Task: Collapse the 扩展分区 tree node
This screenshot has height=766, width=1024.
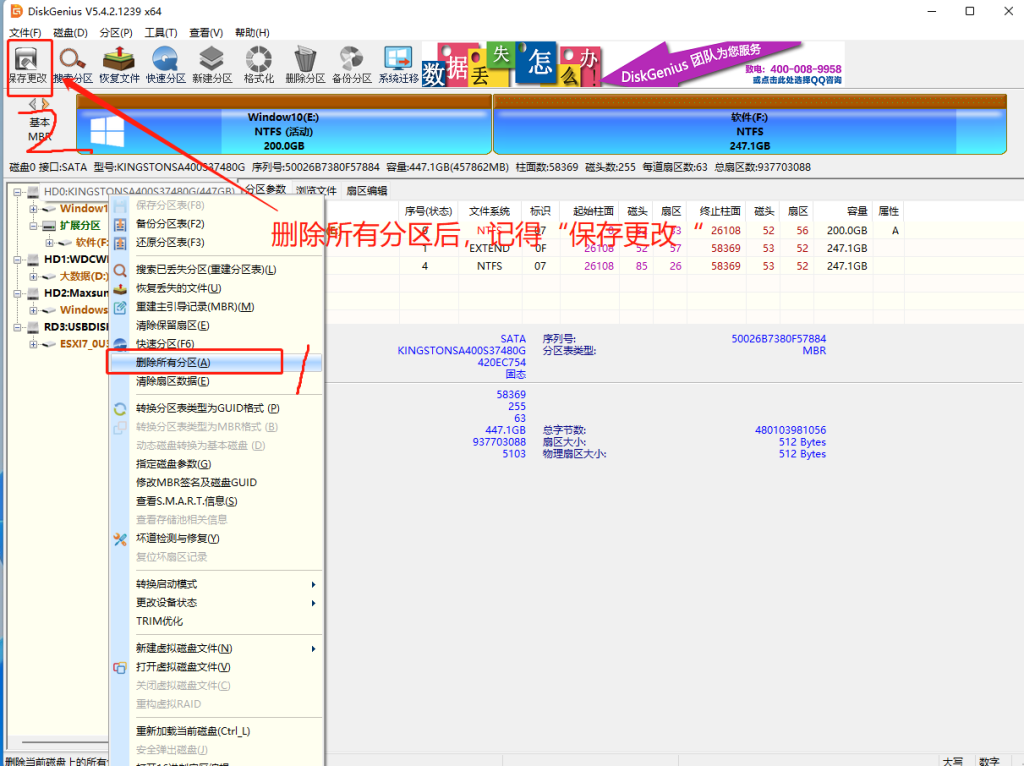Action: point(33,226)
